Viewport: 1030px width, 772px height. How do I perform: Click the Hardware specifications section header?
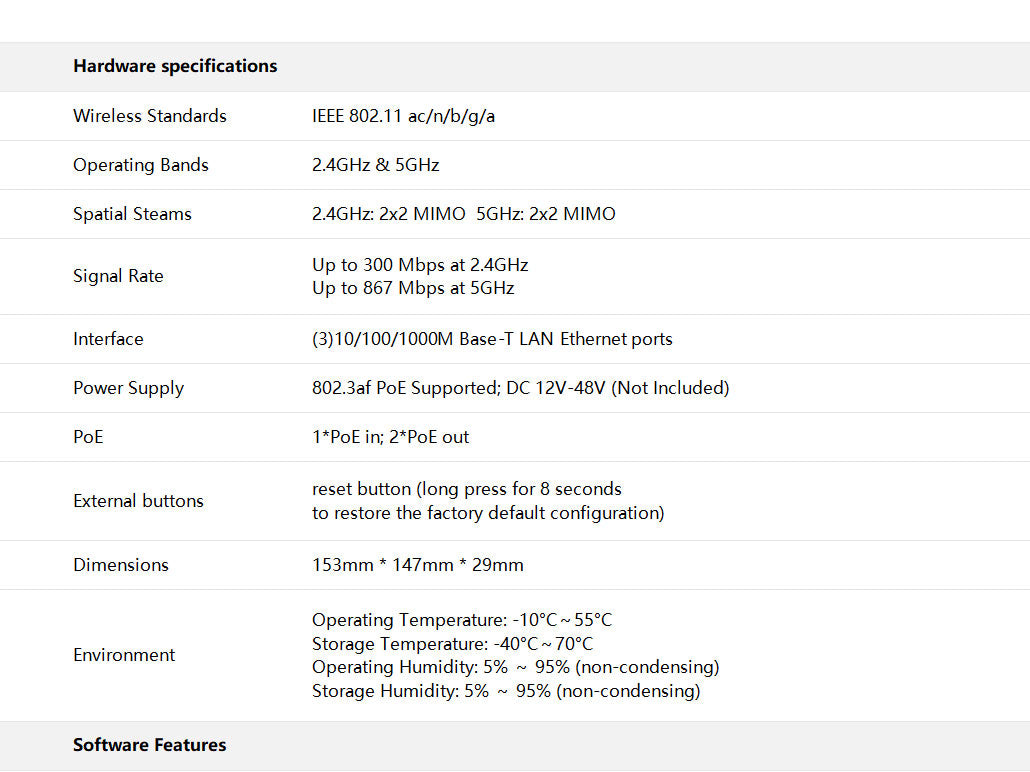tap(175, 66)
